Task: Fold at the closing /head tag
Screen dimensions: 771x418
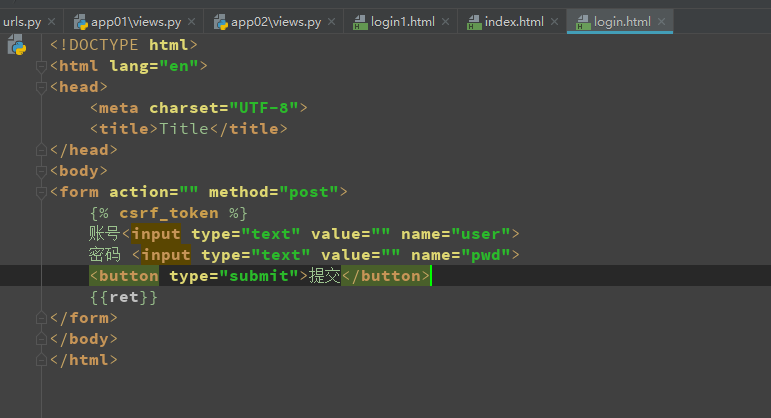Action: 41,150
